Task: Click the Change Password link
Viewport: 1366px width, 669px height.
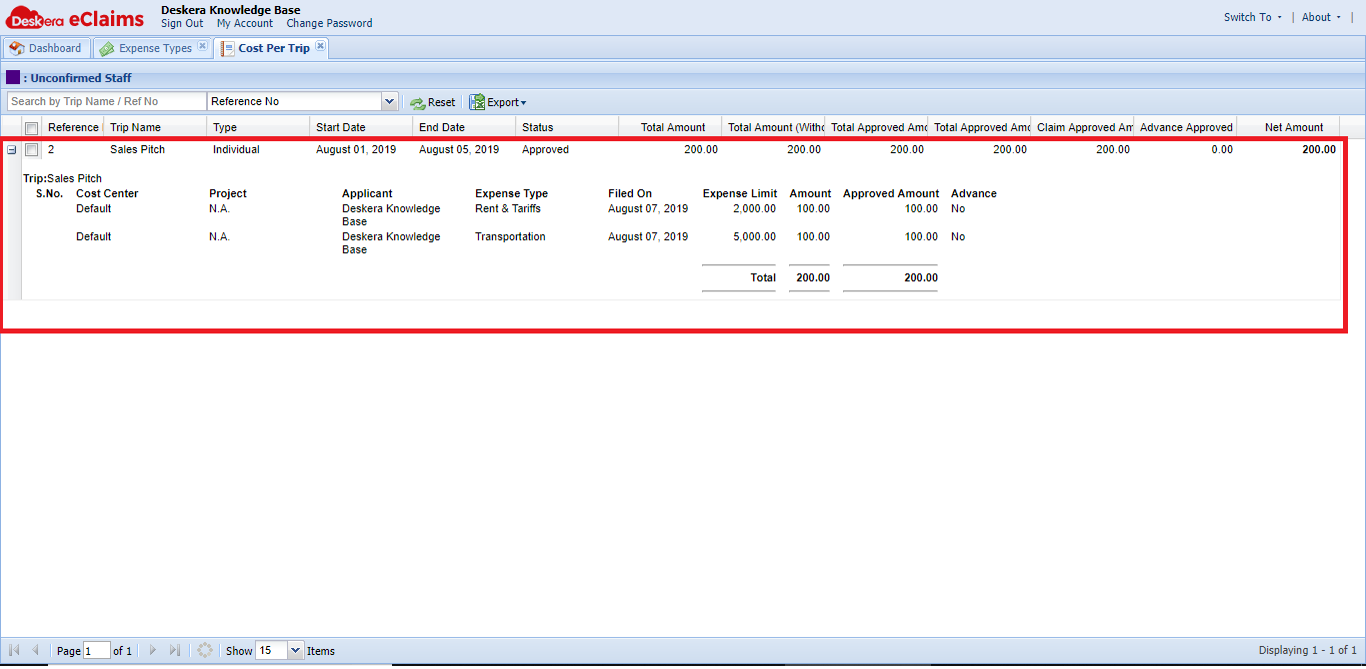Action: 329,23
